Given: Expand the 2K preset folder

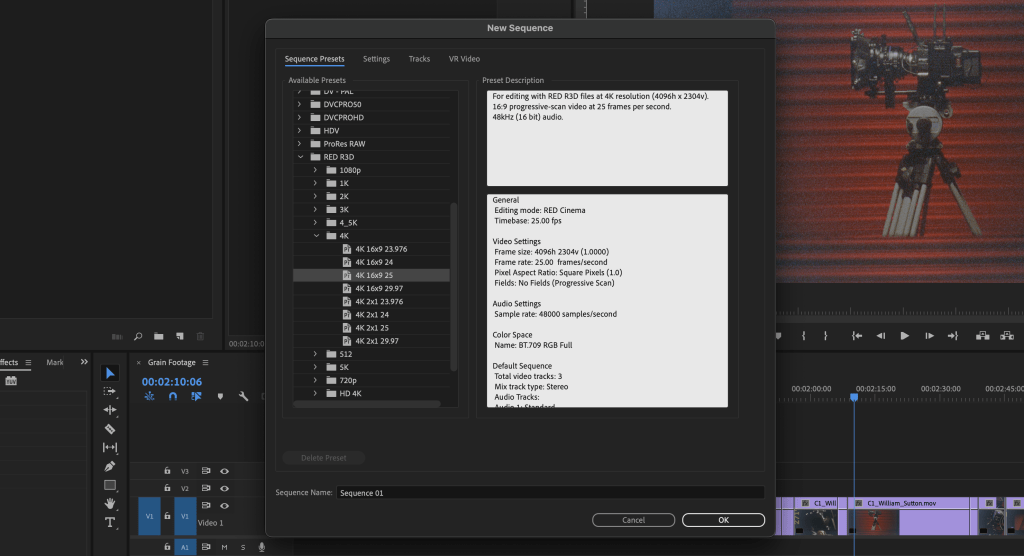Looking at the screenshot, I should (315, 196).
